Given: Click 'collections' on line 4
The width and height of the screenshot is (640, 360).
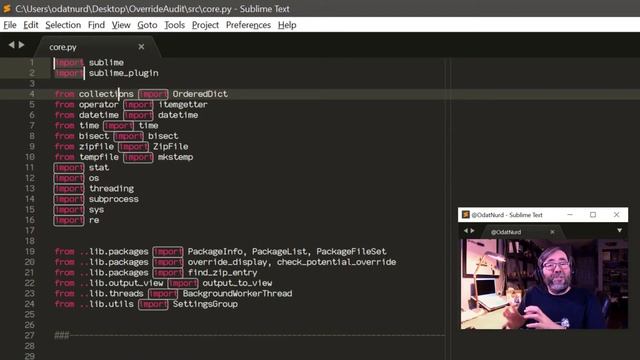Looking at the screenshot, I should [x=106, y=94].
